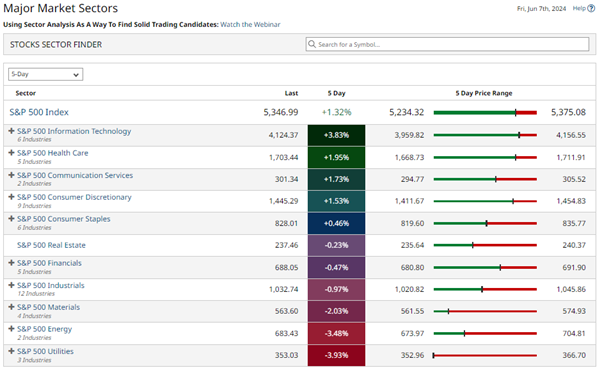Image resolution: width=602 pixels, height=368 pixels.
Task: Open S&P 500 Health Care sector link
Action: (53, 153)
